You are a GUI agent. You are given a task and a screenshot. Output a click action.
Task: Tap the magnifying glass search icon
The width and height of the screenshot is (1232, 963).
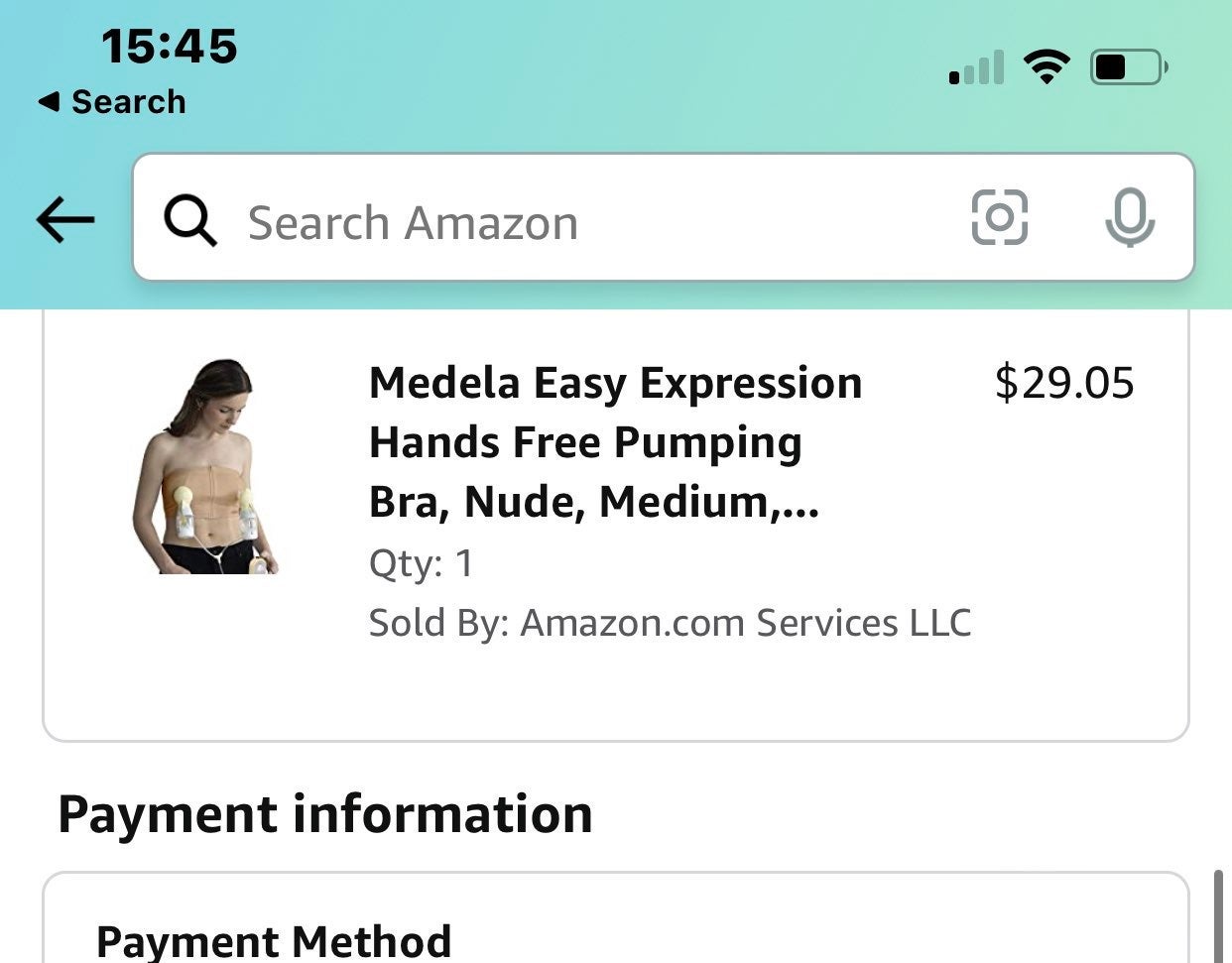click(190, 220)
